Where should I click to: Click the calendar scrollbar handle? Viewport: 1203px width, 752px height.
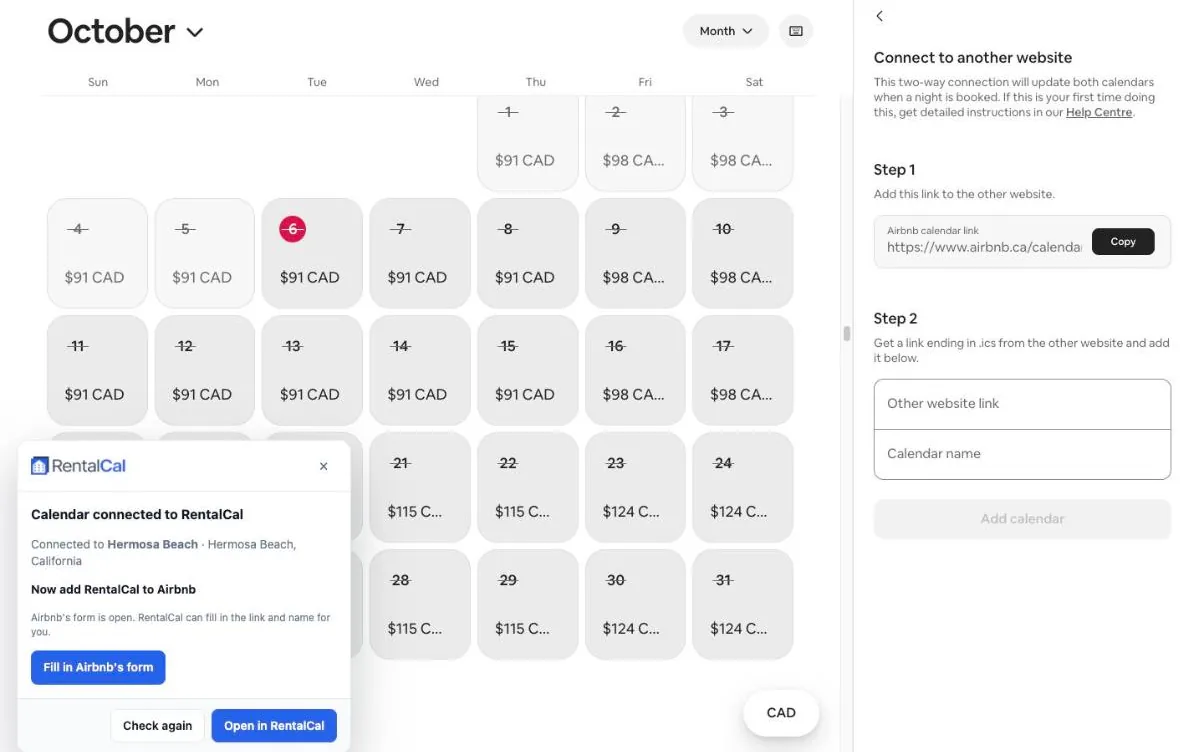(x=847, y=333)
